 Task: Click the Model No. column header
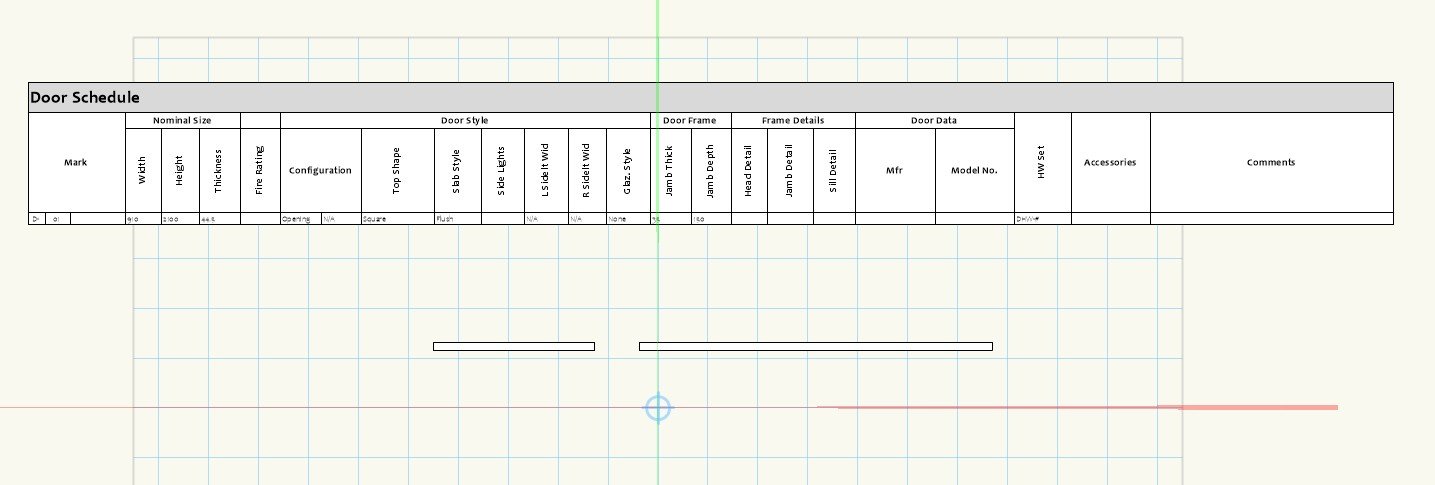[974, 170]
